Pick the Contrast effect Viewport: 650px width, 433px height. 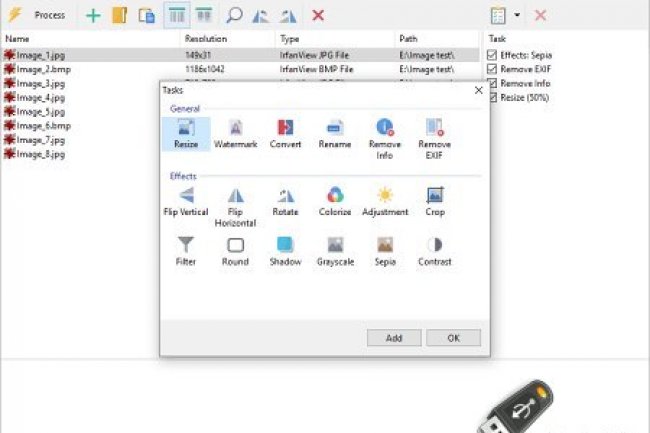click(434, 252)
